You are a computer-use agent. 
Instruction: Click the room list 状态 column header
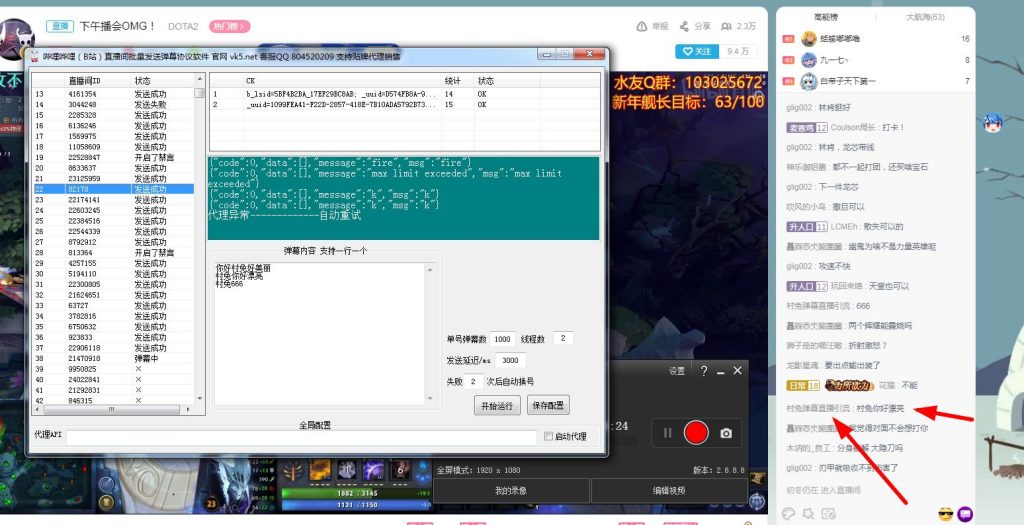[x=163, y=81]
